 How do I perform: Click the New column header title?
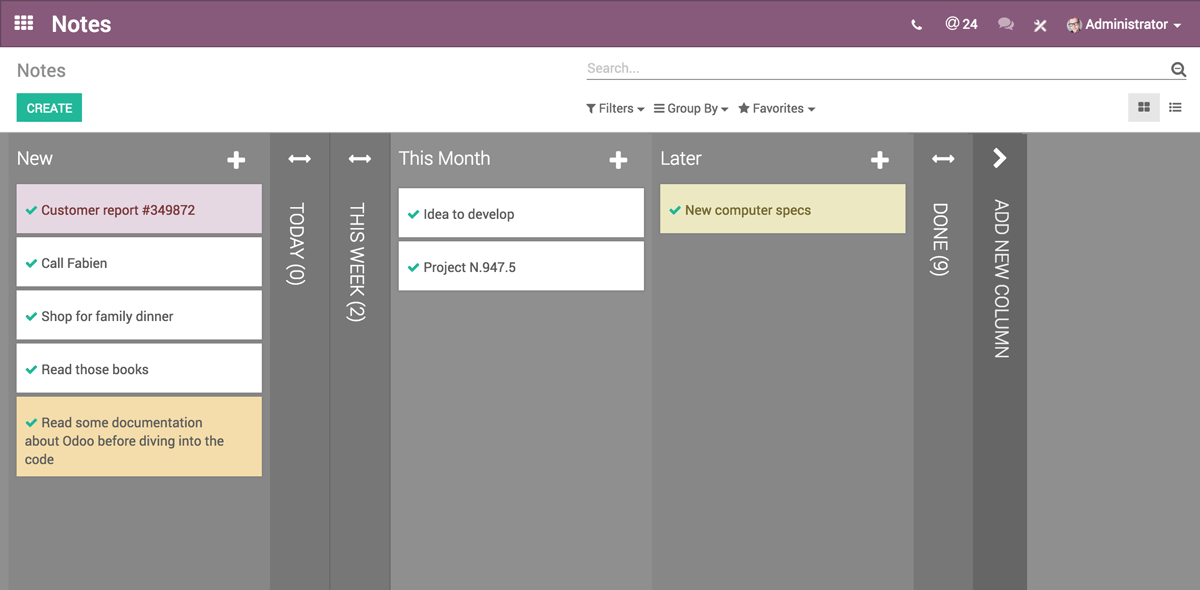coord(35,159)
